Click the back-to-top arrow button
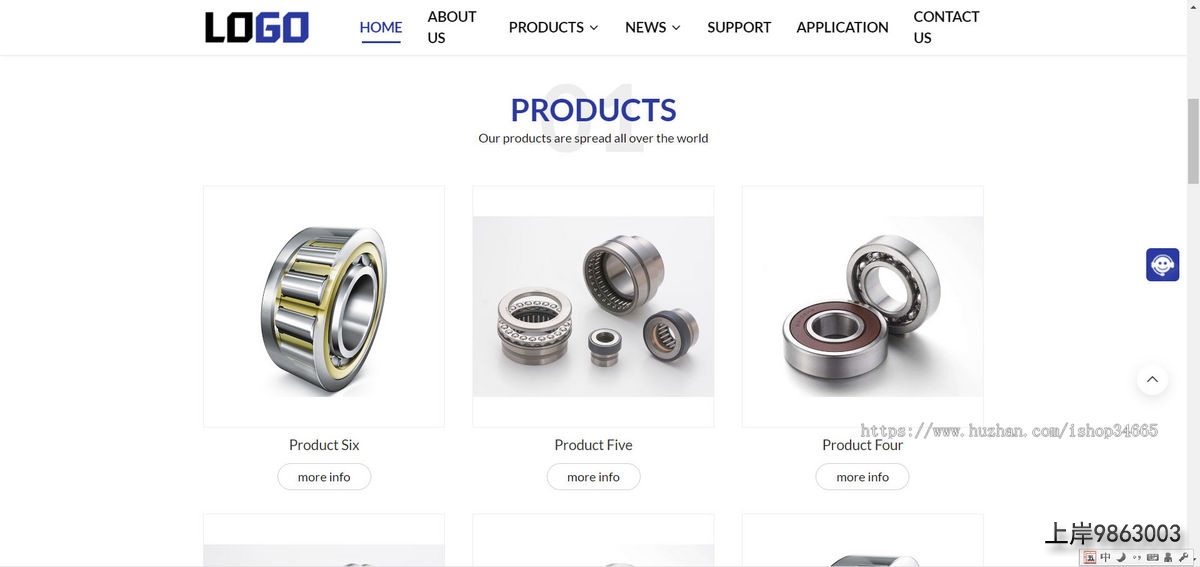This screenshot has height=567, width=1200. pos(1152,379)
